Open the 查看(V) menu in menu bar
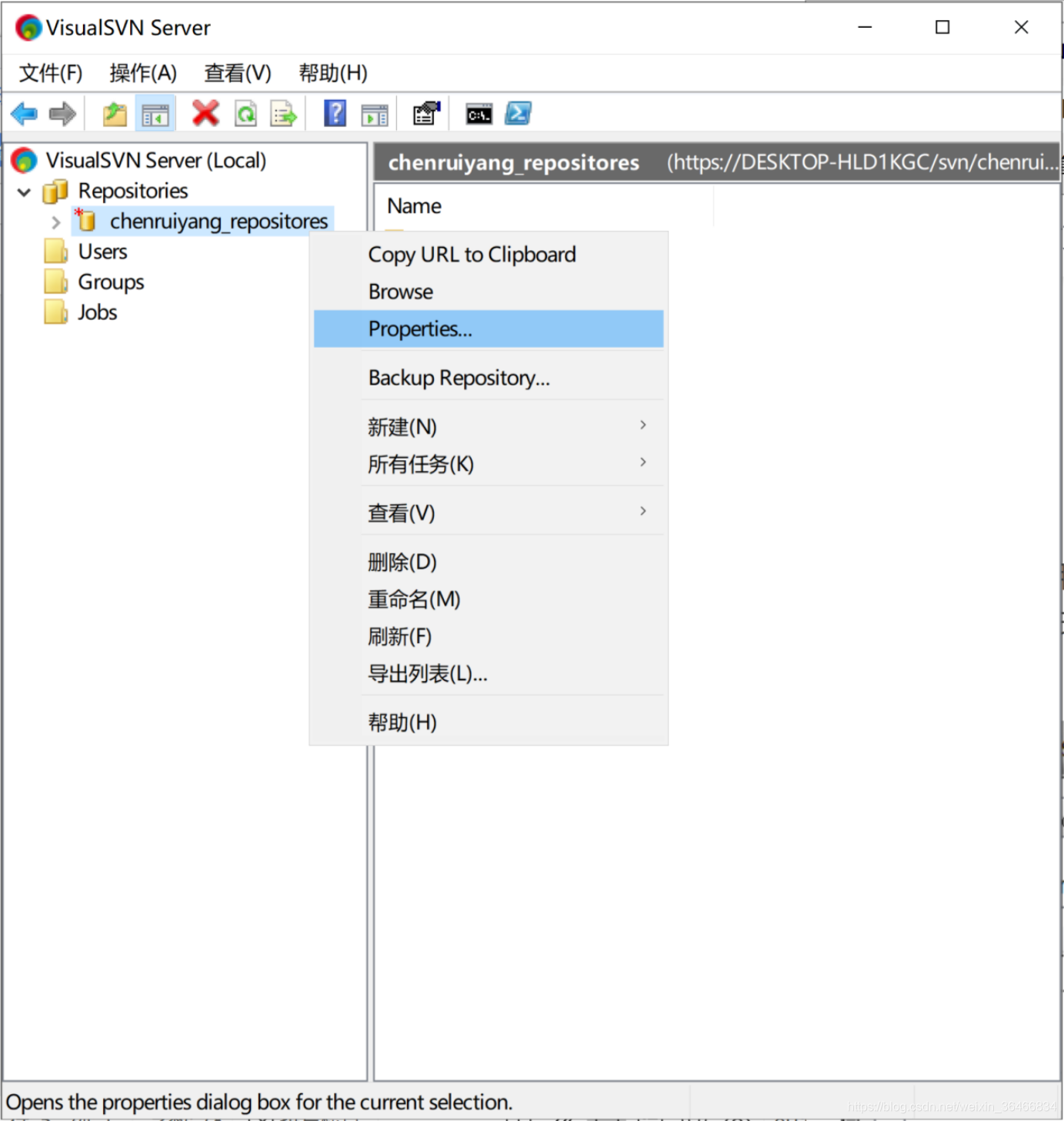This screenshot has width=1064, height=1121. point(238,73)
